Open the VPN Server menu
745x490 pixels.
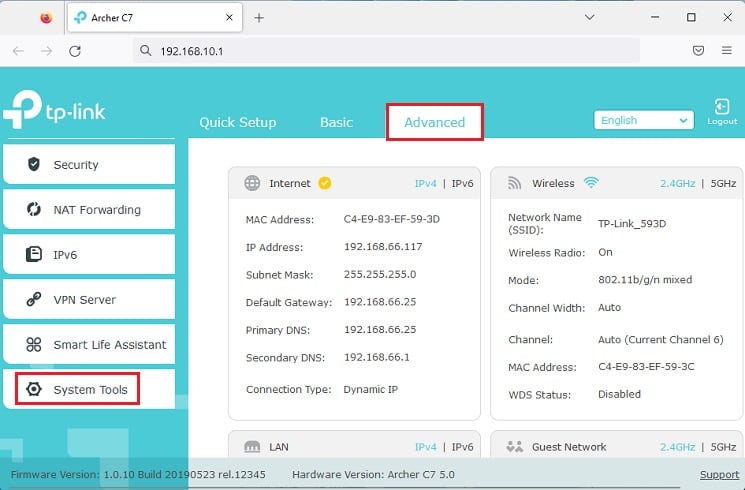click(x=89, y=299)
